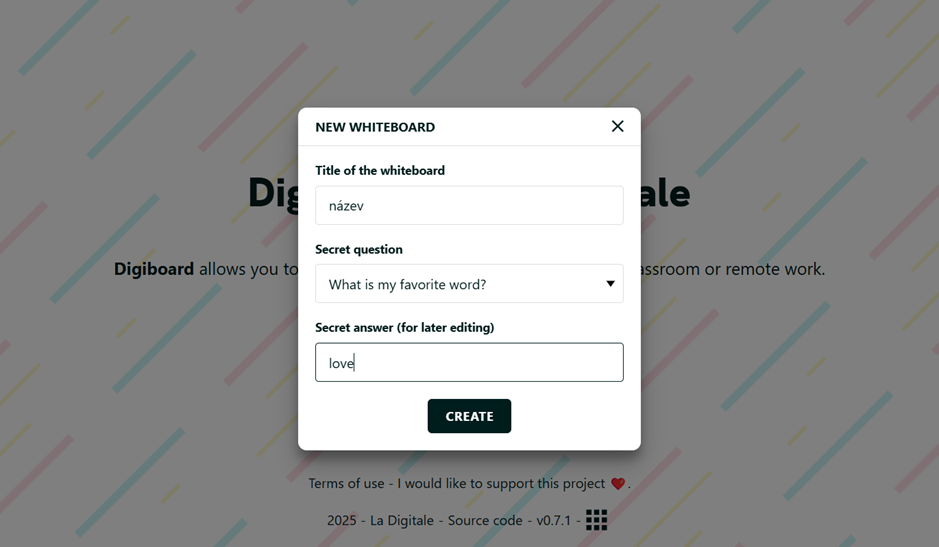This screenshot has width=939, height=547.
Task: Click the secret question dropdown arrow
Action: [610, 284]
